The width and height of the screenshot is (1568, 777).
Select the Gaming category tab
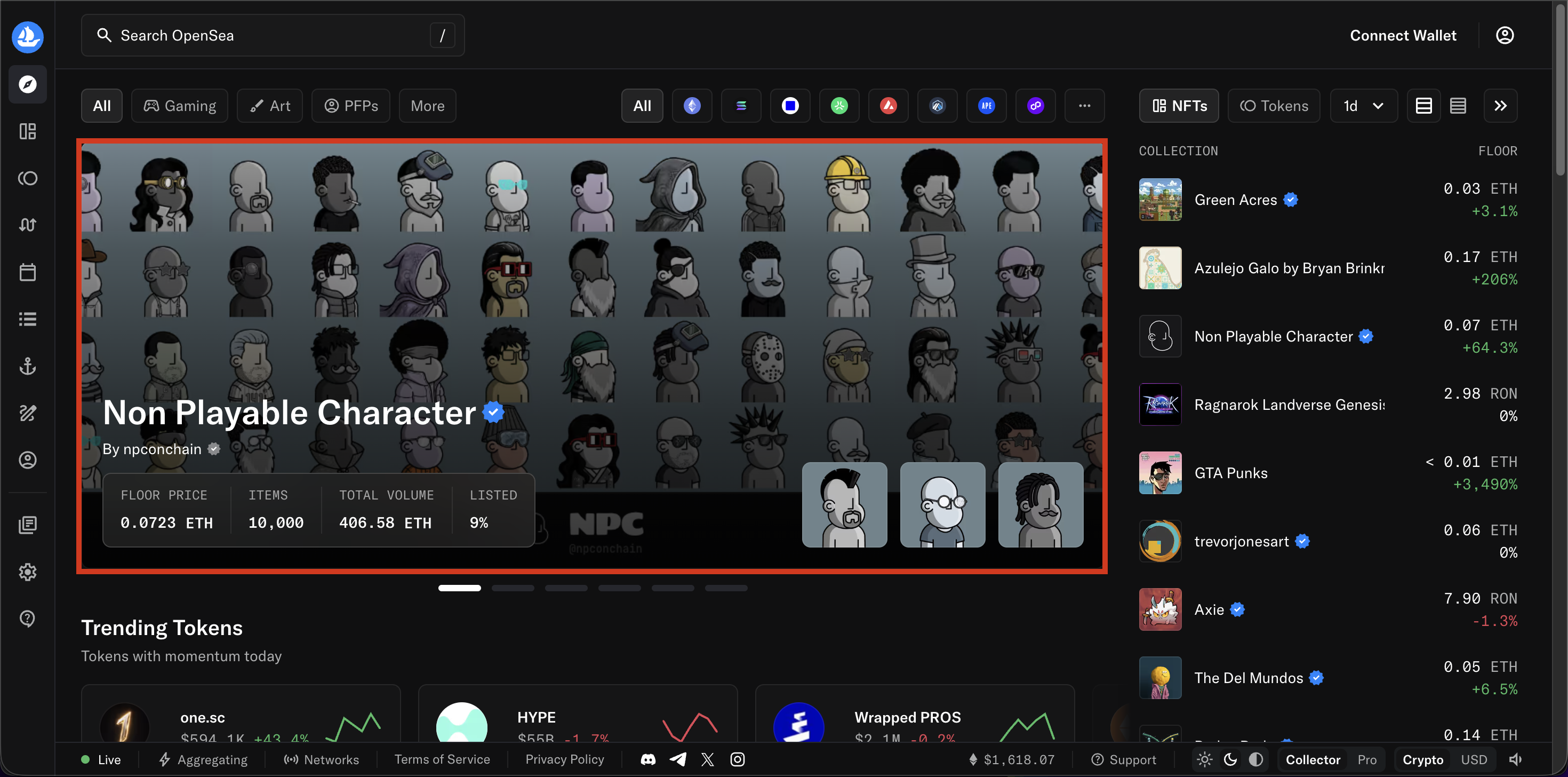180,106
